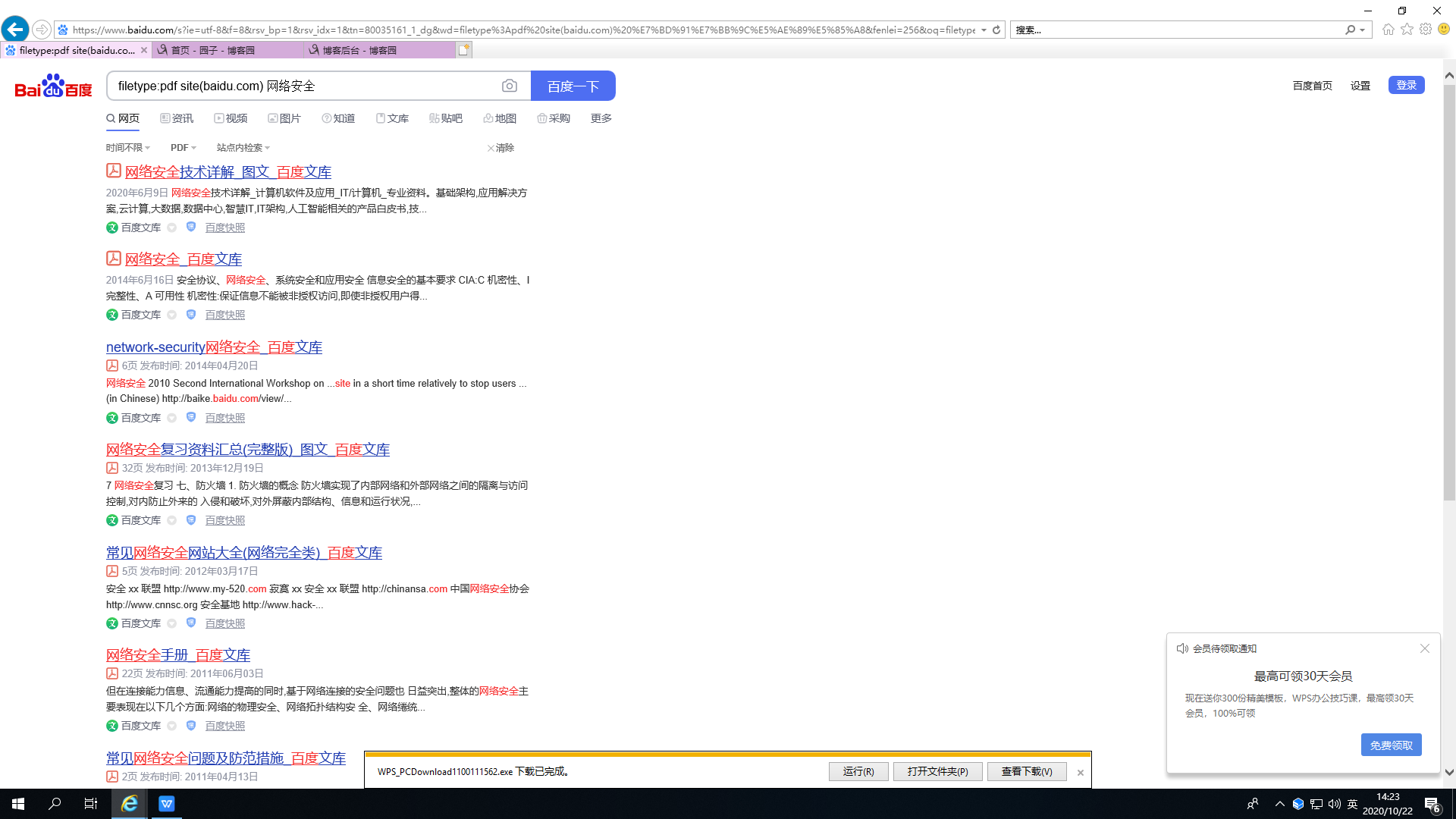
Task: Open 网络安全手册_百度文库 result link
Action: point(178,655)
